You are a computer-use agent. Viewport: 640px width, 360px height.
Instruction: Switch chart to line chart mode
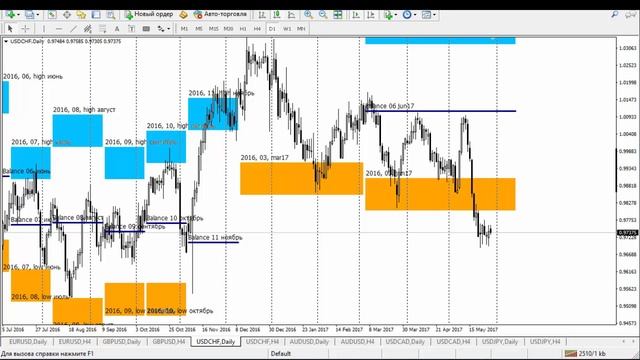coord(291,15)
